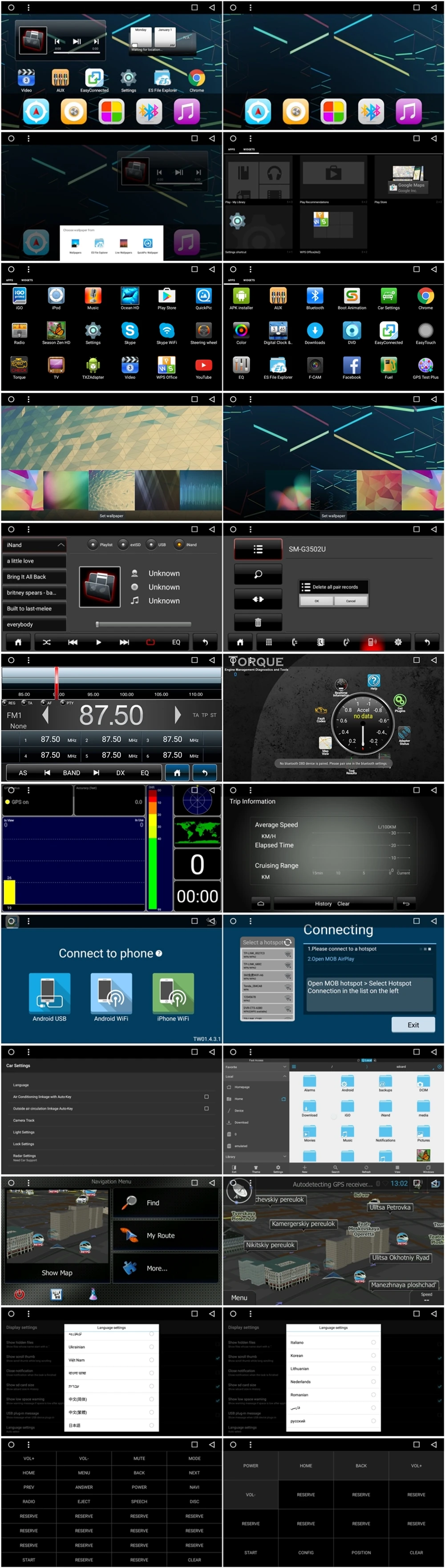
Task: Open the YouTube app icon
Action: 203,365
